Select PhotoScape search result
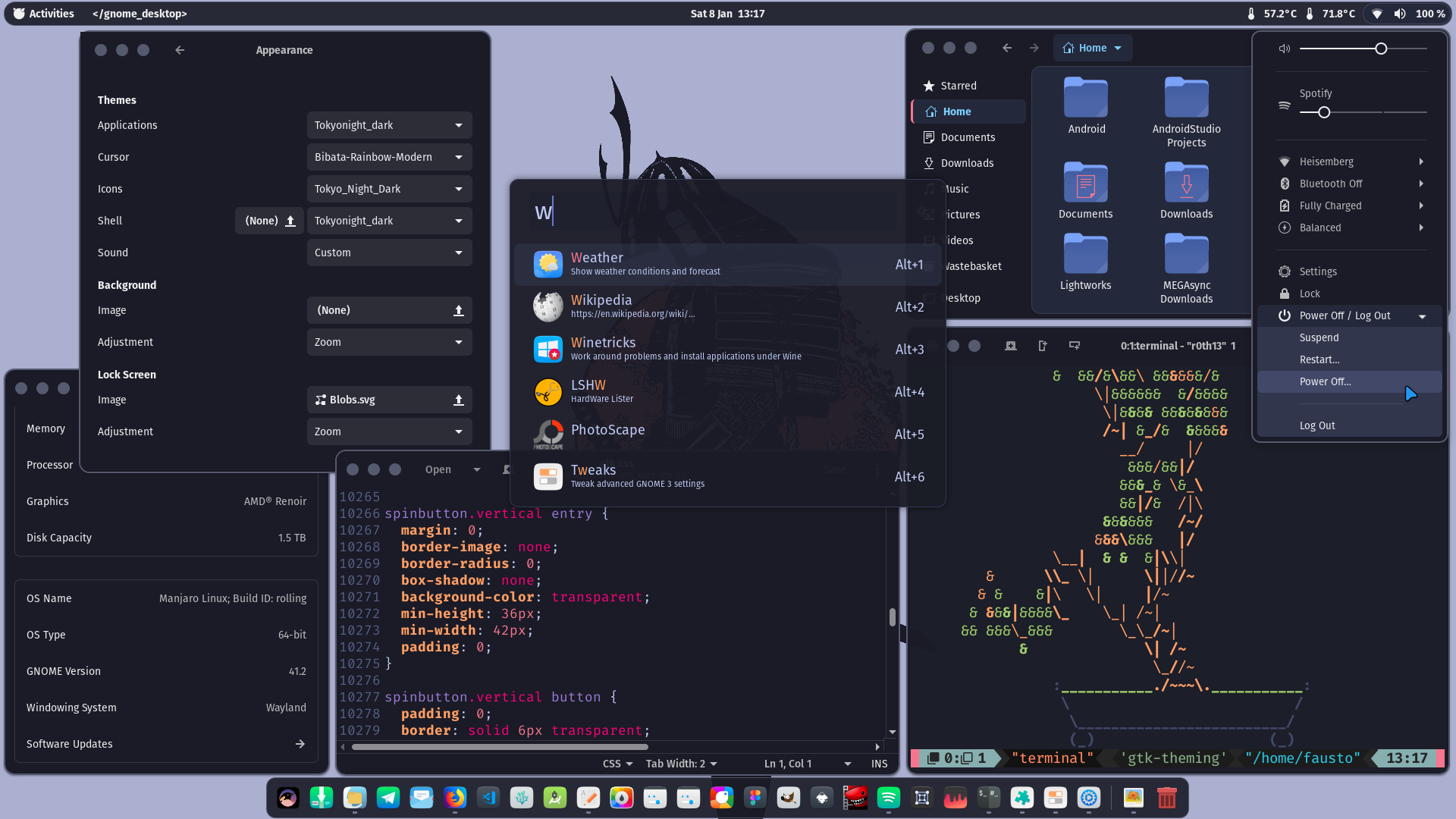The height and width of the screenshot is (819, 1456). 728,435
